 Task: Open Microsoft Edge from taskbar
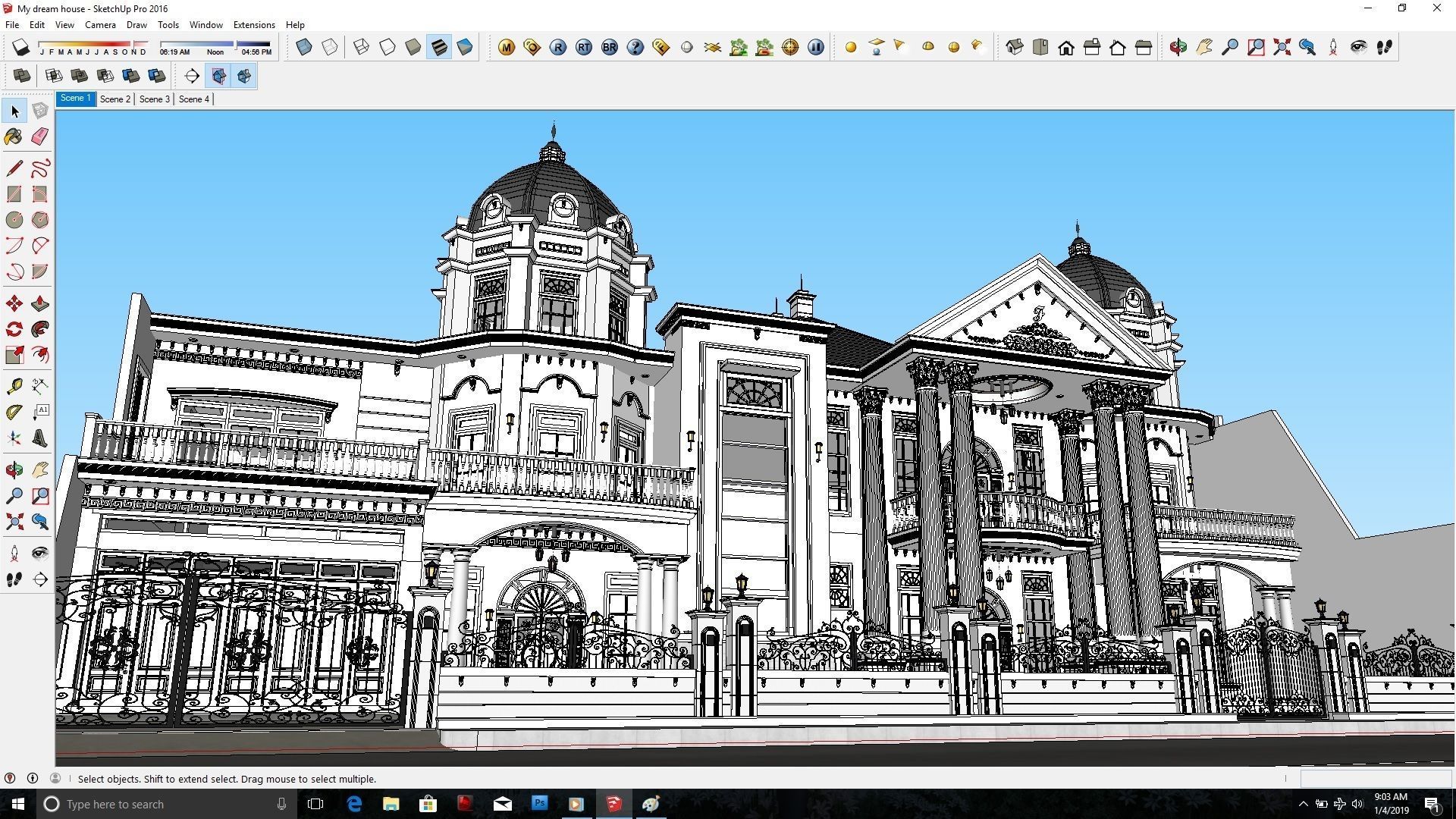(x=354, y=804)
